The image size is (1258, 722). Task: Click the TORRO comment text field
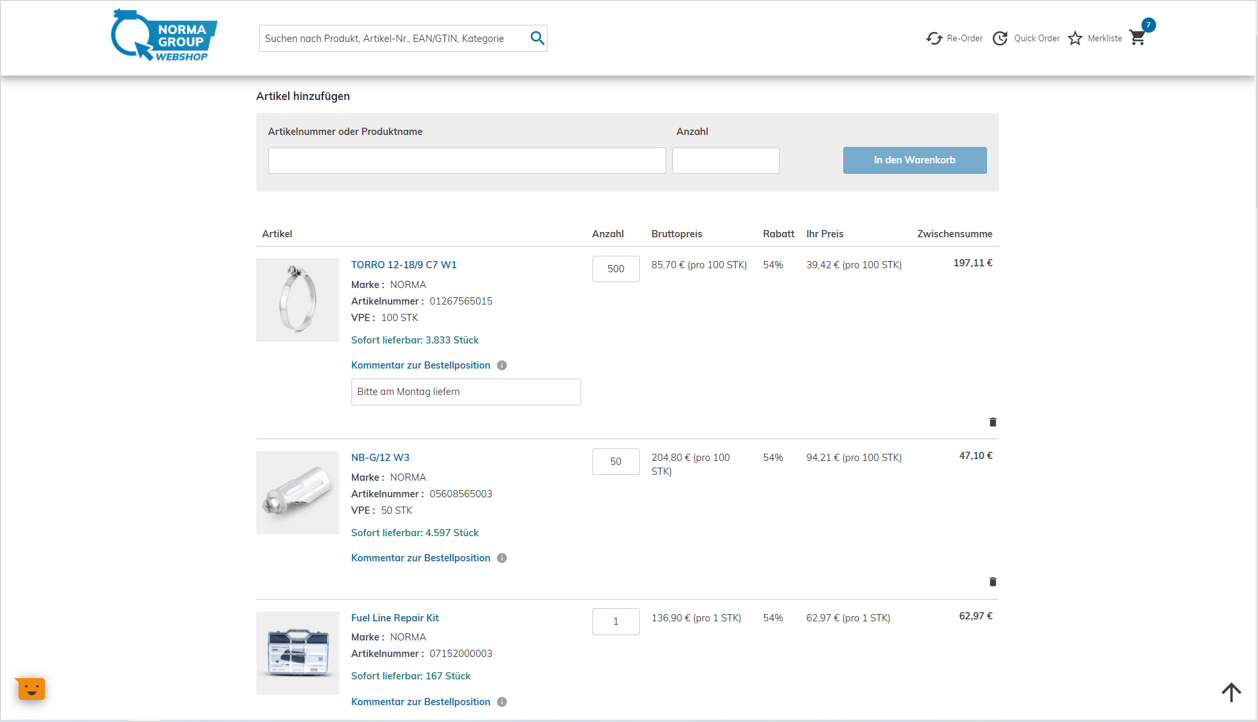(x=466, y=392)
